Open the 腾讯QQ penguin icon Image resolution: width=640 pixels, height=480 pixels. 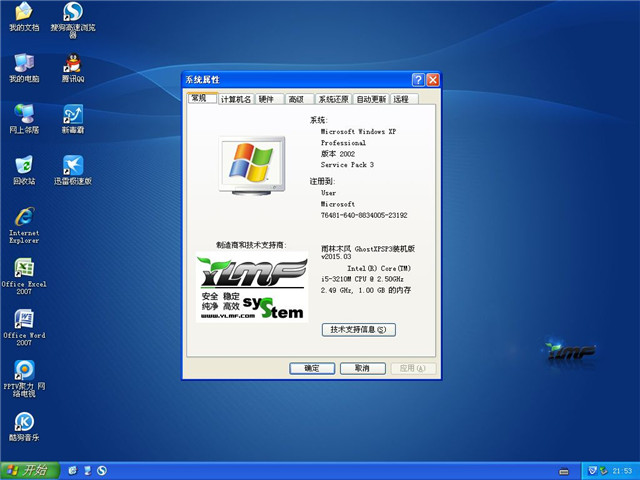[x=73, y=68]
